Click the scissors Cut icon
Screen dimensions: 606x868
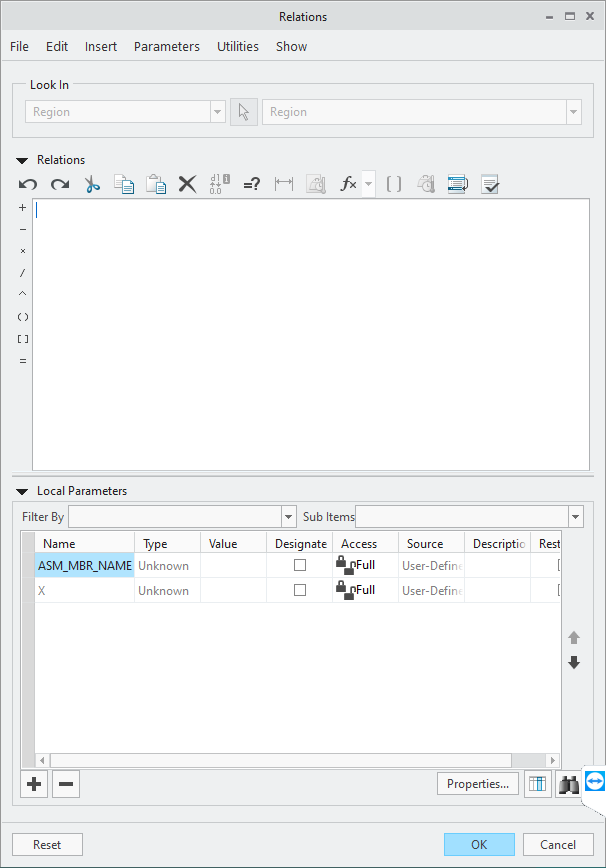point(92,184)
